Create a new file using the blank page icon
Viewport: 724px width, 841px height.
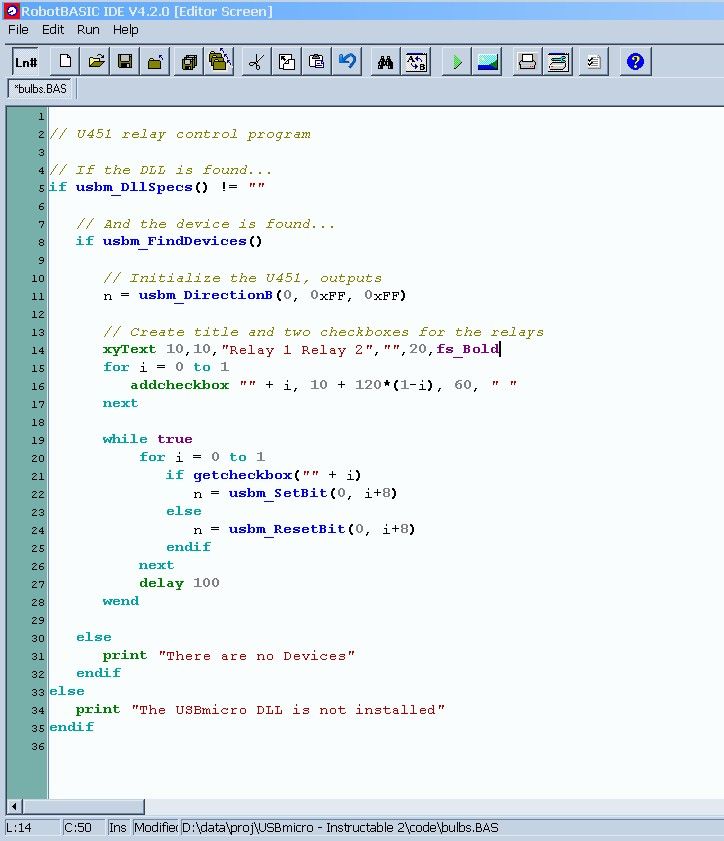point(65,62)
